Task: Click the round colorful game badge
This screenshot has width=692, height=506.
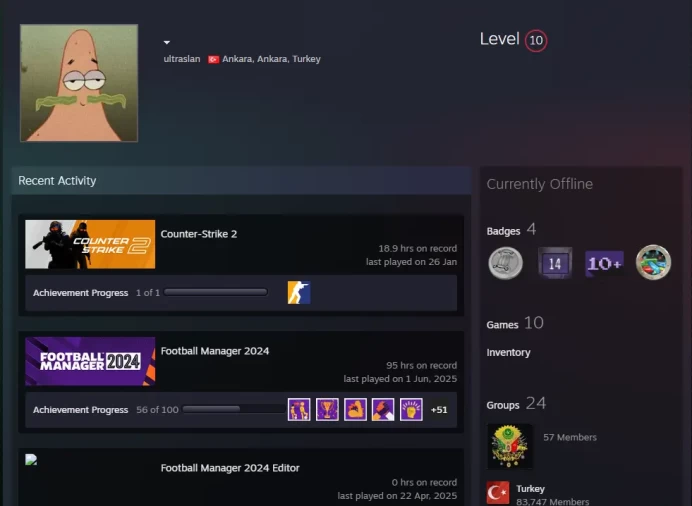Action: [x=653, y=262]
